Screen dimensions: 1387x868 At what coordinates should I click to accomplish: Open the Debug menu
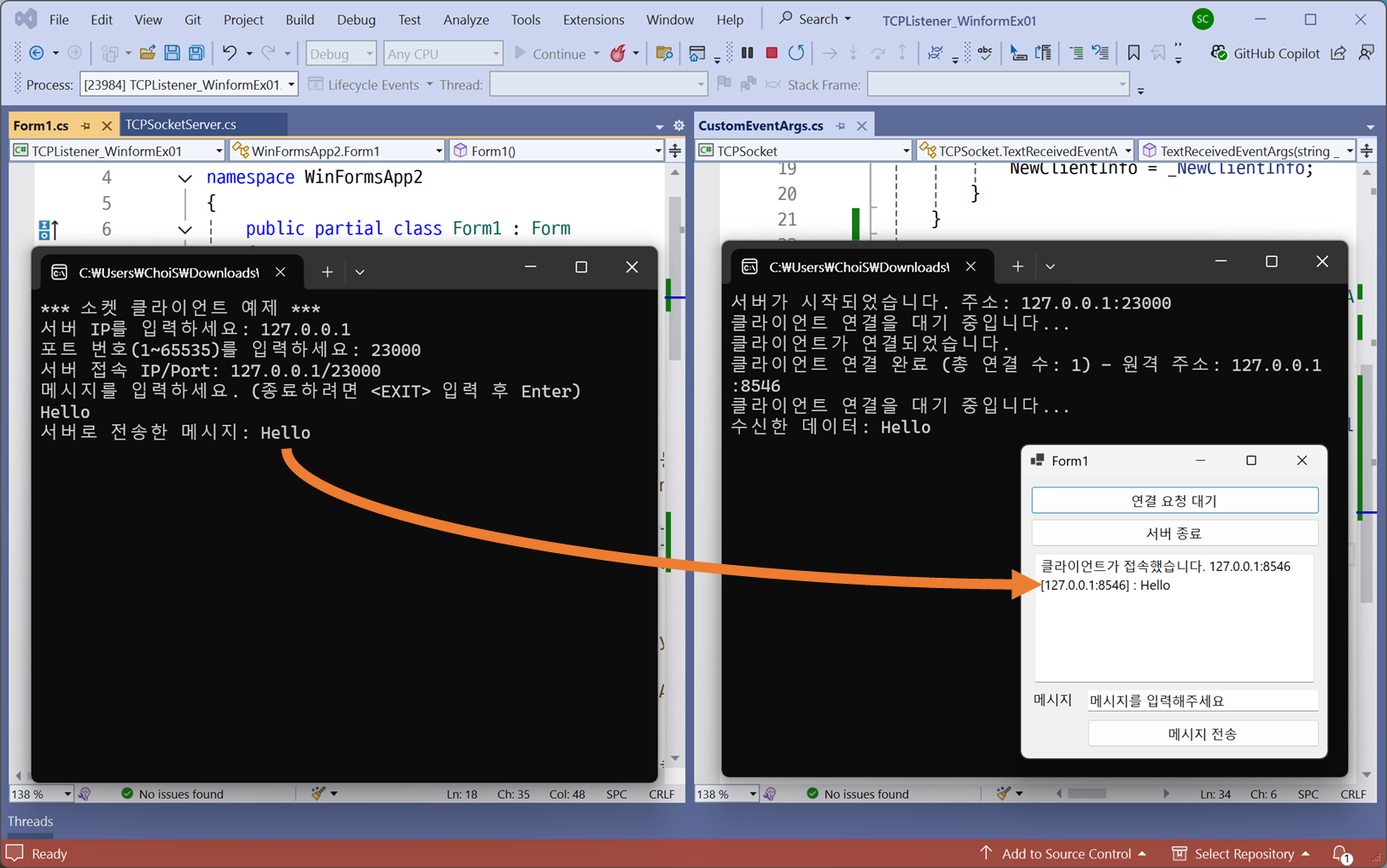tap(356, 20)
